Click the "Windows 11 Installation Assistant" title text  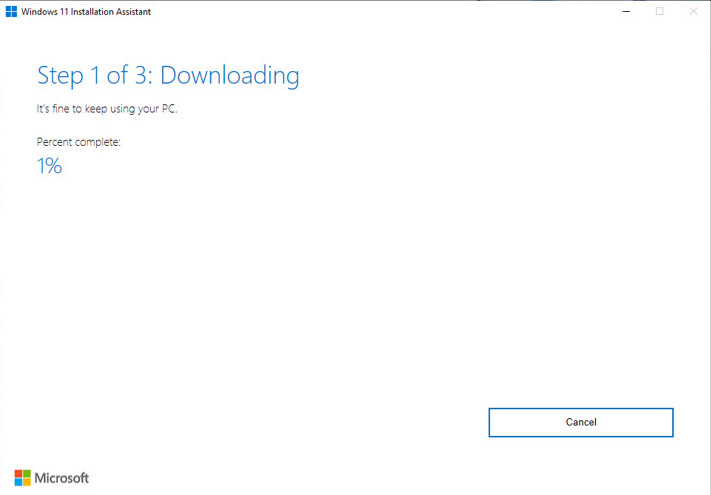tap(86, 11)
